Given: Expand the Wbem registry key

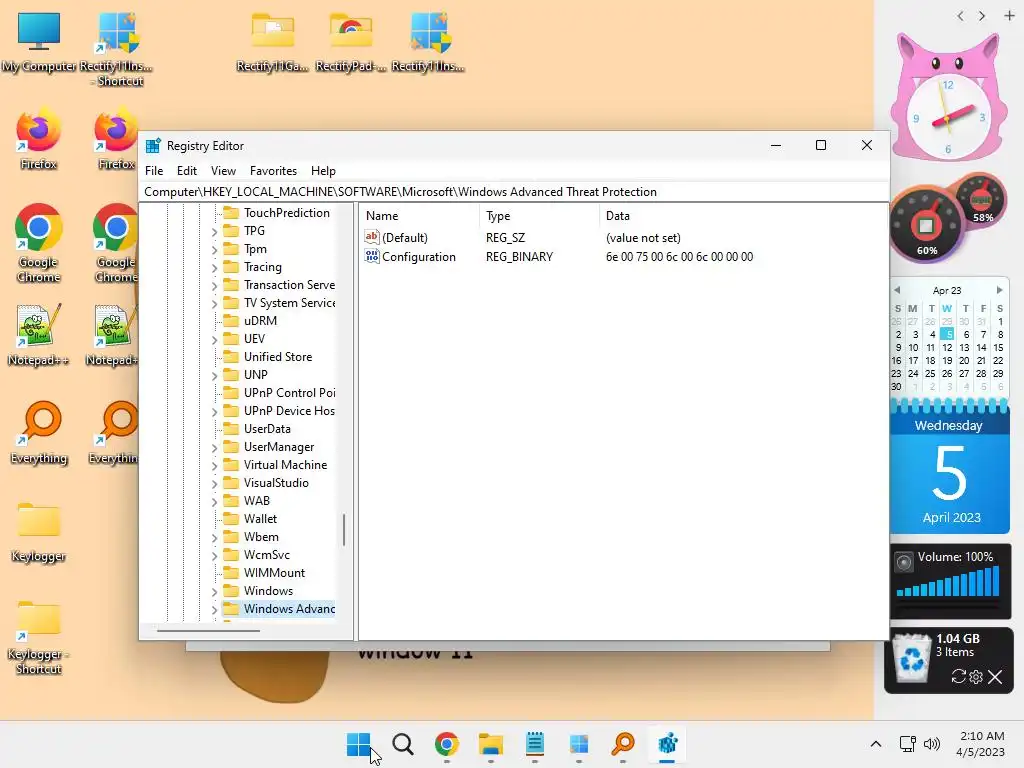Looking at the screenshot, I should coord(214,537).
